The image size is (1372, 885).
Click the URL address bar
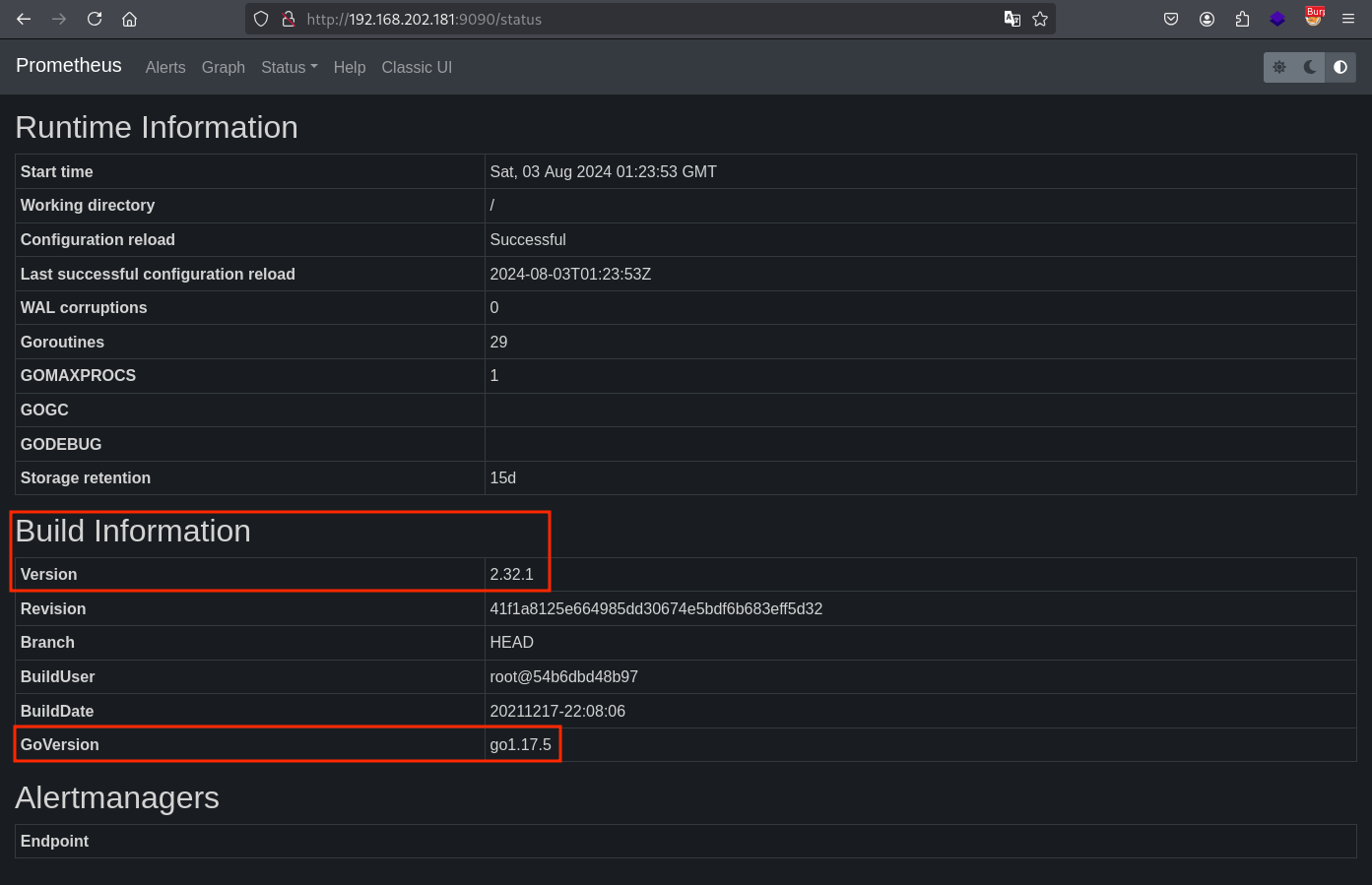click(650, 19)
